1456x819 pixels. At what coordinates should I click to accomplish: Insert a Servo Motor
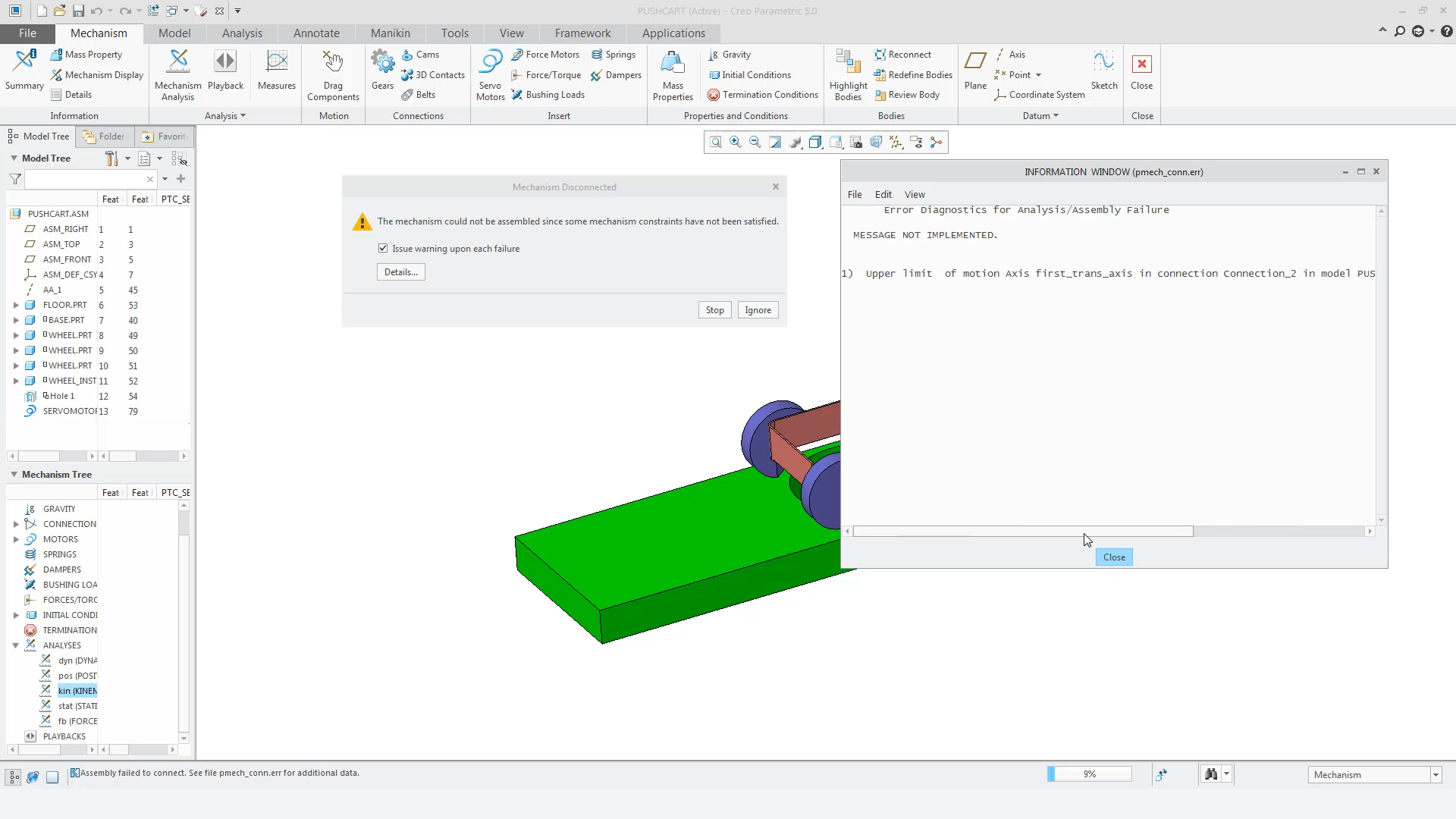(490, 75)
